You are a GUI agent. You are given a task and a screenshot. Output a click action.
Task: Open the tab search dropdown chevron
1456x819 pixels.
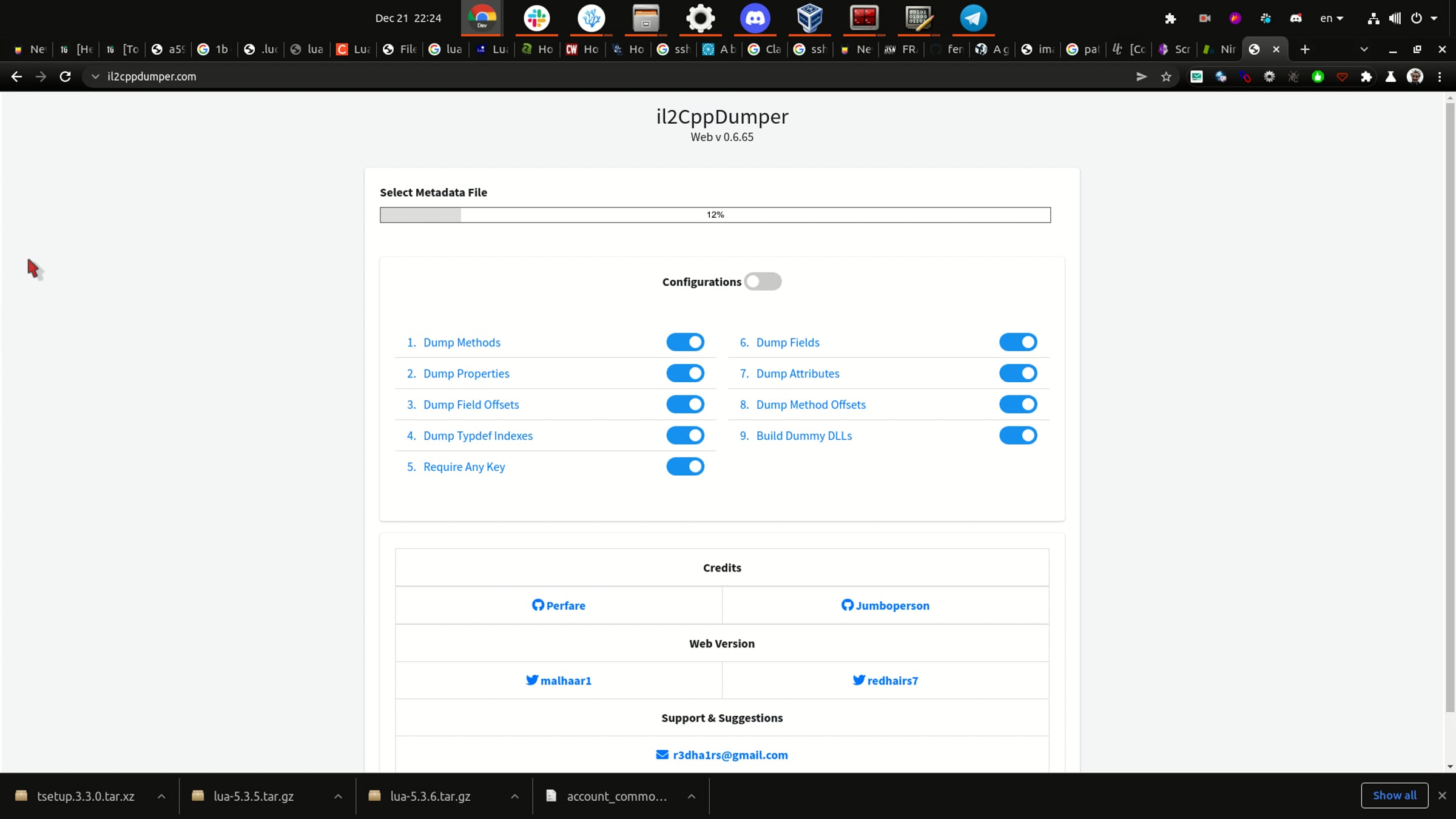pyautogui.click(x=1364, y=49)
